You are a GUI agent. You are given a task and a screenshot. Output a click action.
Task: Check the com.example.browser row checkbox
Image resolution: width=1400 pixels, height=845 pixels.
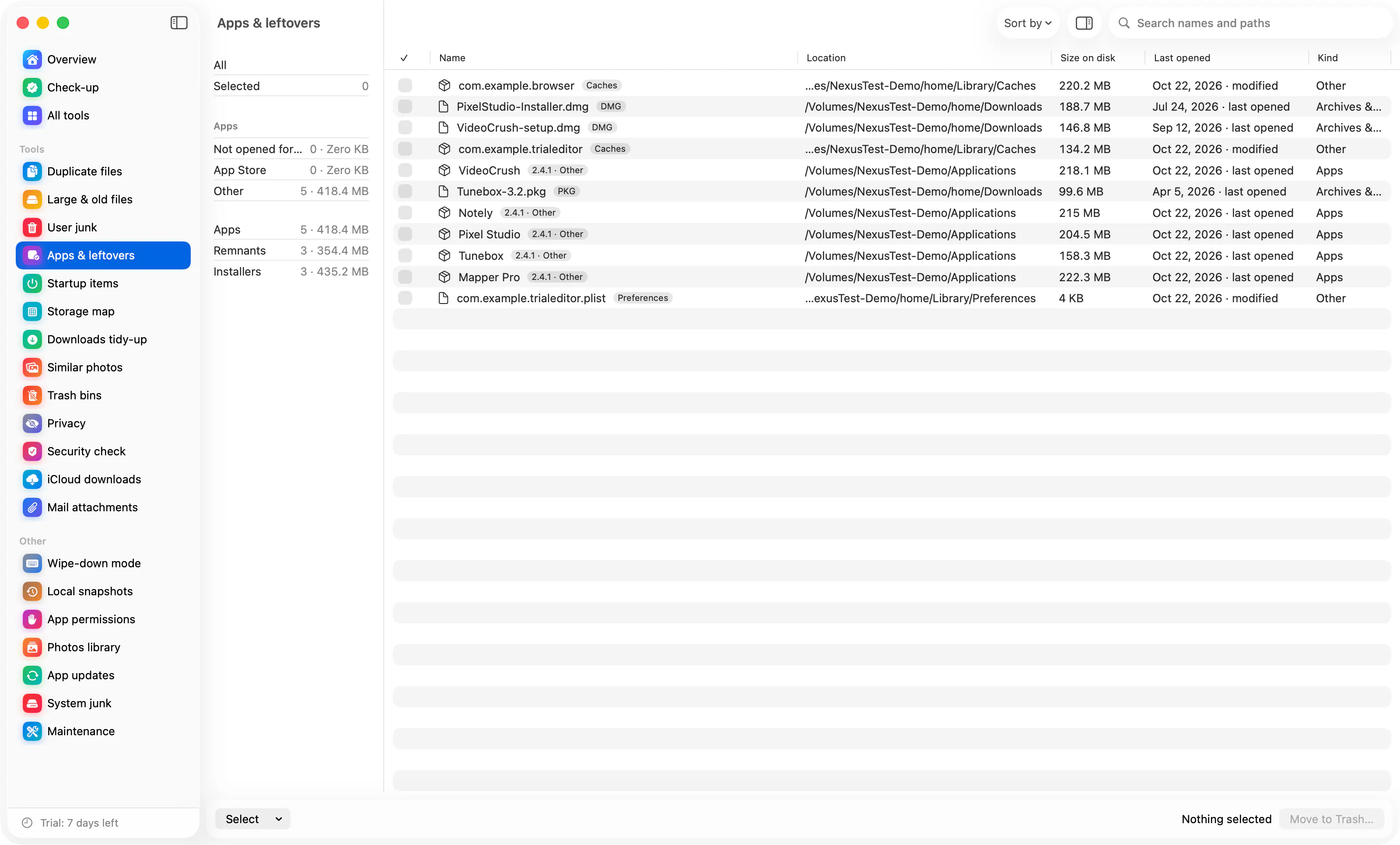[405, 85]
